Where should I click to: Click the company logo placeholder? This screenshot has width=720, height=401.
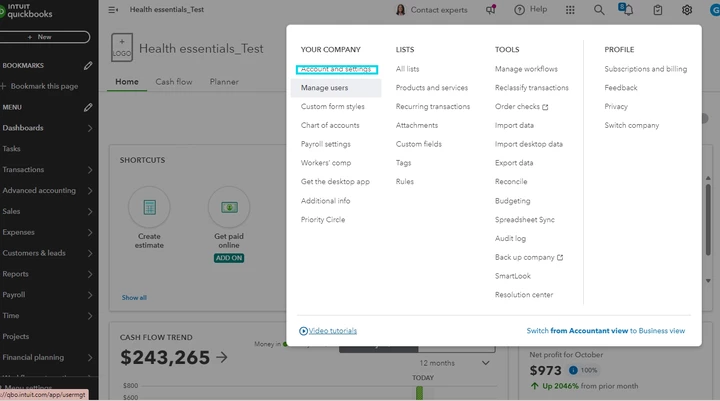point(122,47)
